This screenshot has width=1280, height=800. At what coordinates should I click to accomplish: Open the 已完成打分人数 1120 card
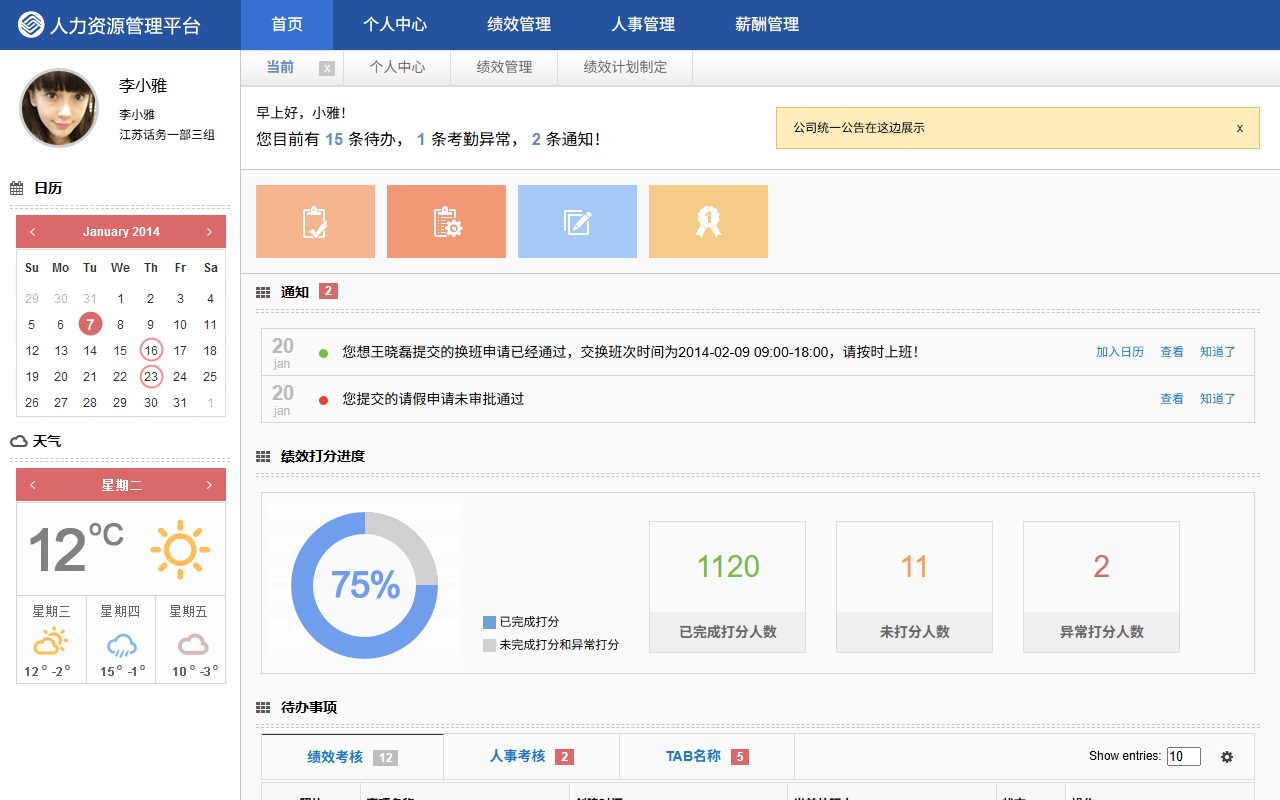pos(727,587)
